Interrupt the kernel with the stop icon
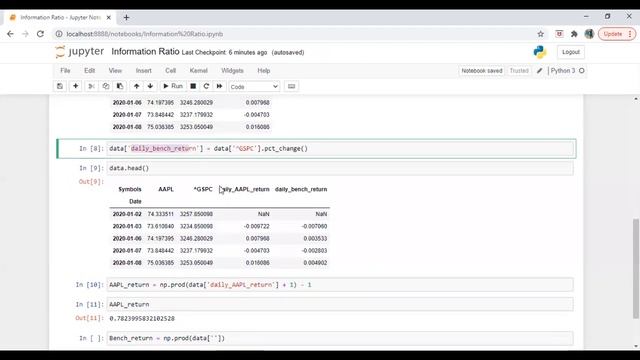 coord(193,86)
